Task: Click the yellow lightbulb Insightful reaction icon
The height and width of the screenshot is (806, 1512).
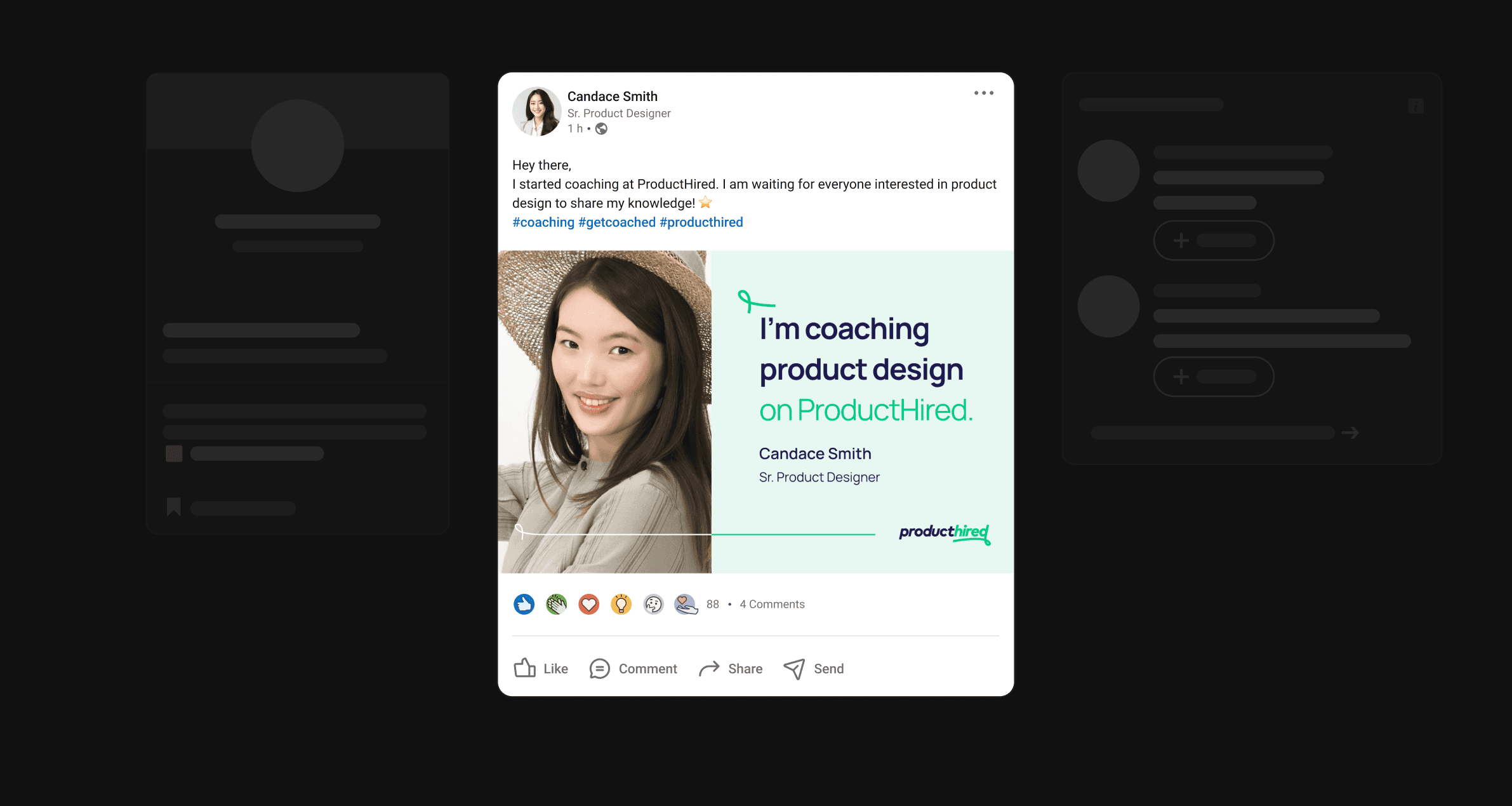Action: click(x=621, y=604)
